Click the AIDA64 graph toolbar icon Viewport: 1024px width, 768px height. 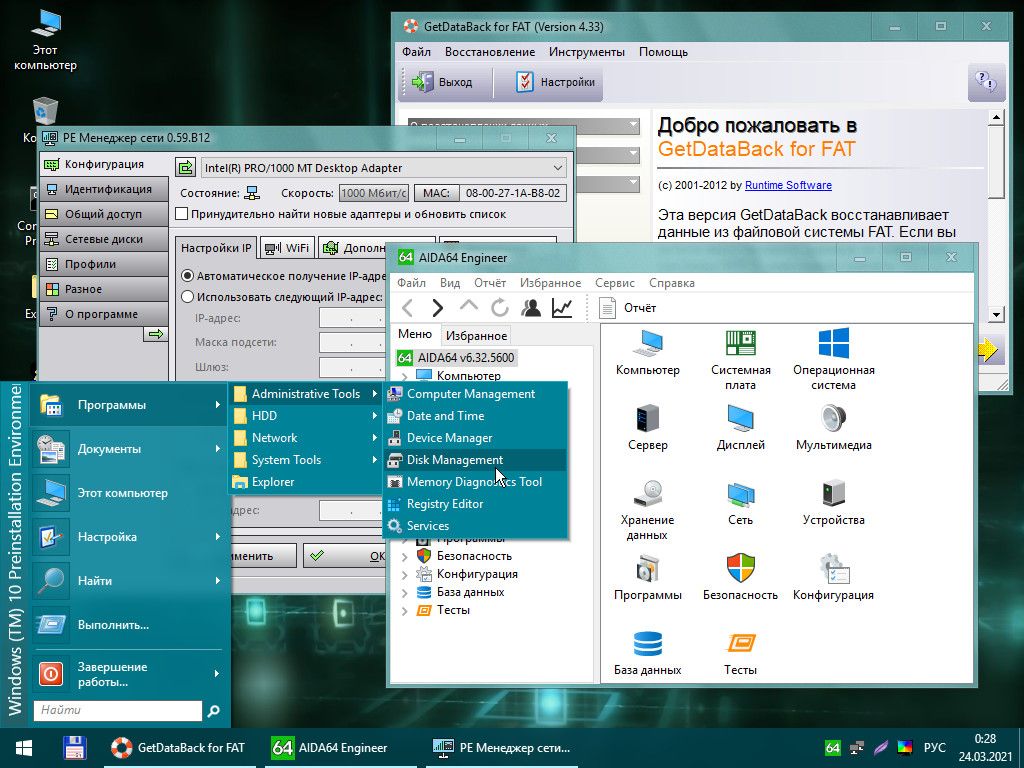[562, 308]
